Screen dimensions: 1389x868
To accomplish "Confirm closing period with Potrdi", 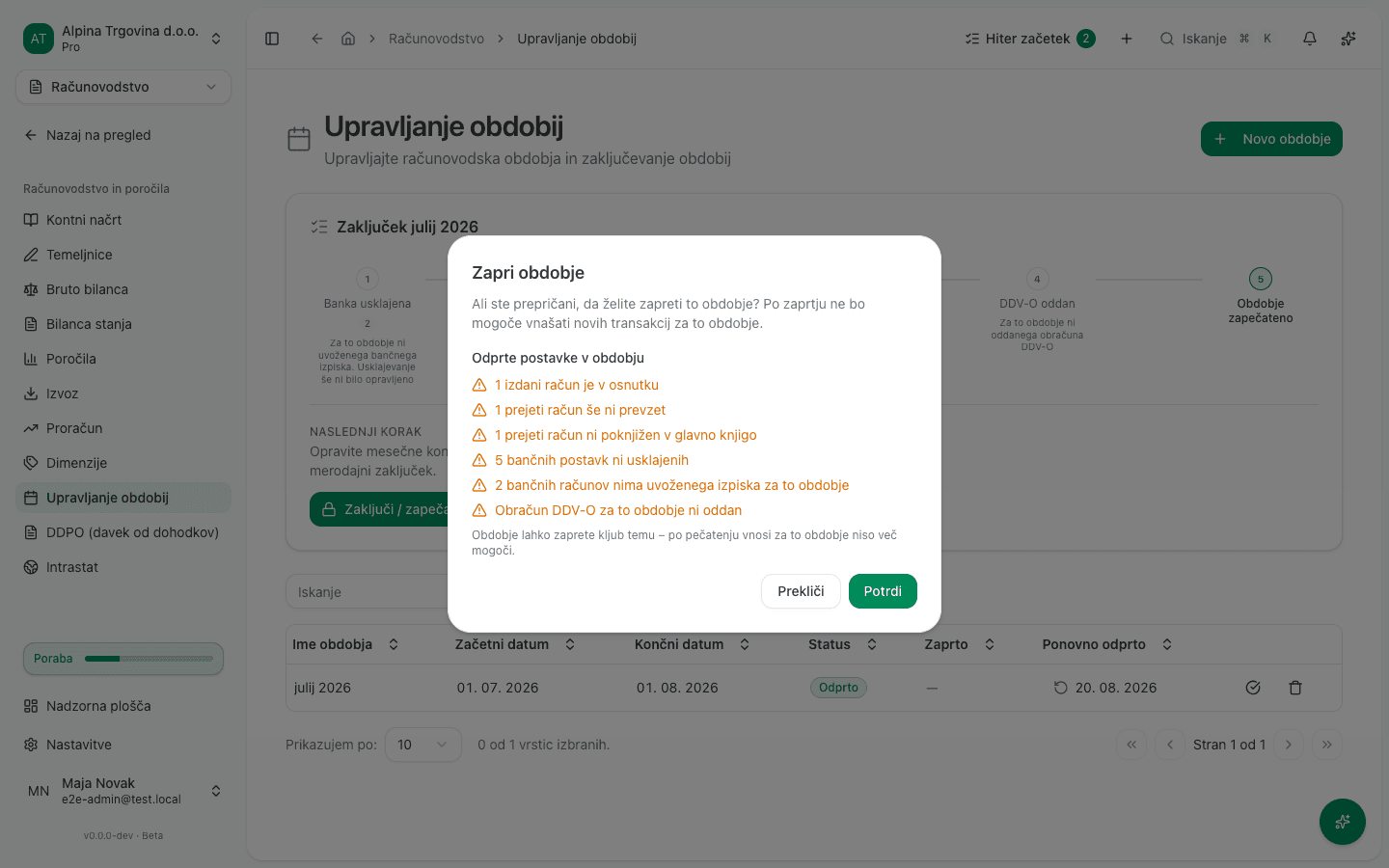I will pyautogui.click(x=883, y=591).
